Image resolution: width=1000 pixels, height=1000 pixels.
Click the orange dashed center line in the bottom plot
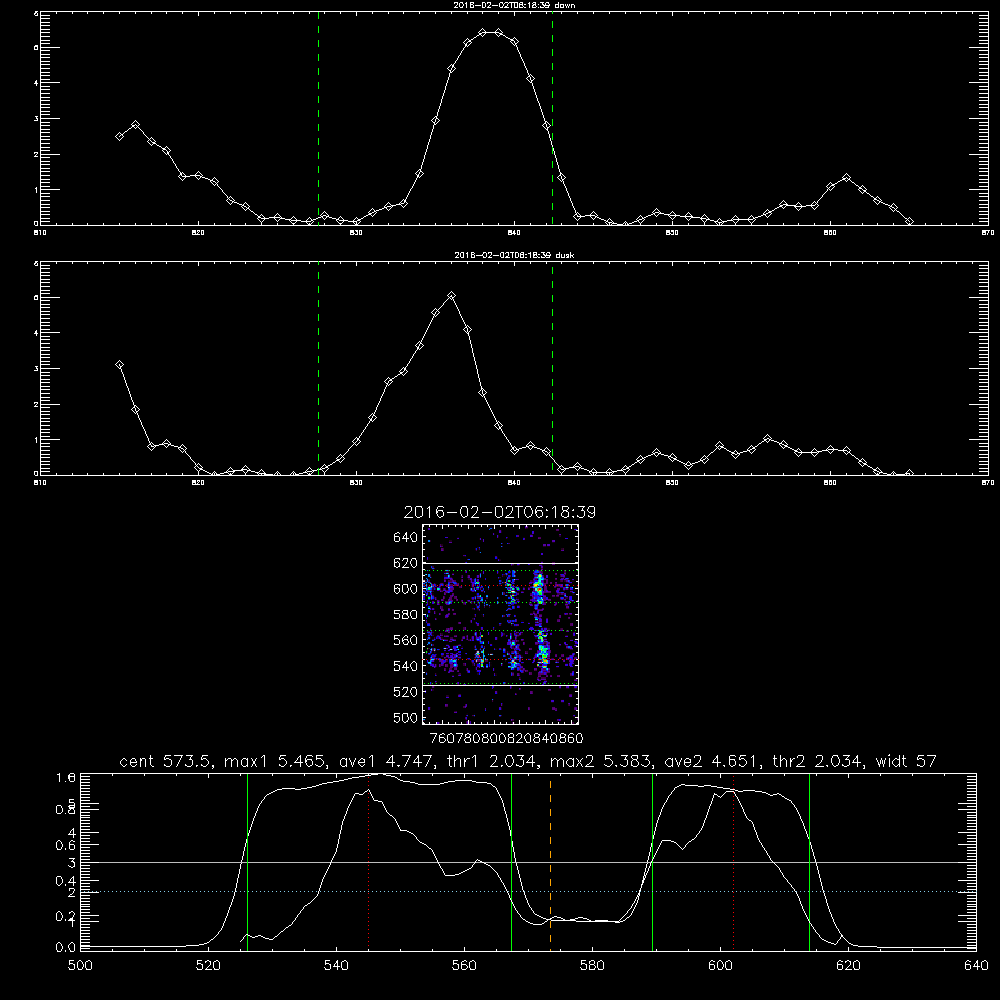550,861
